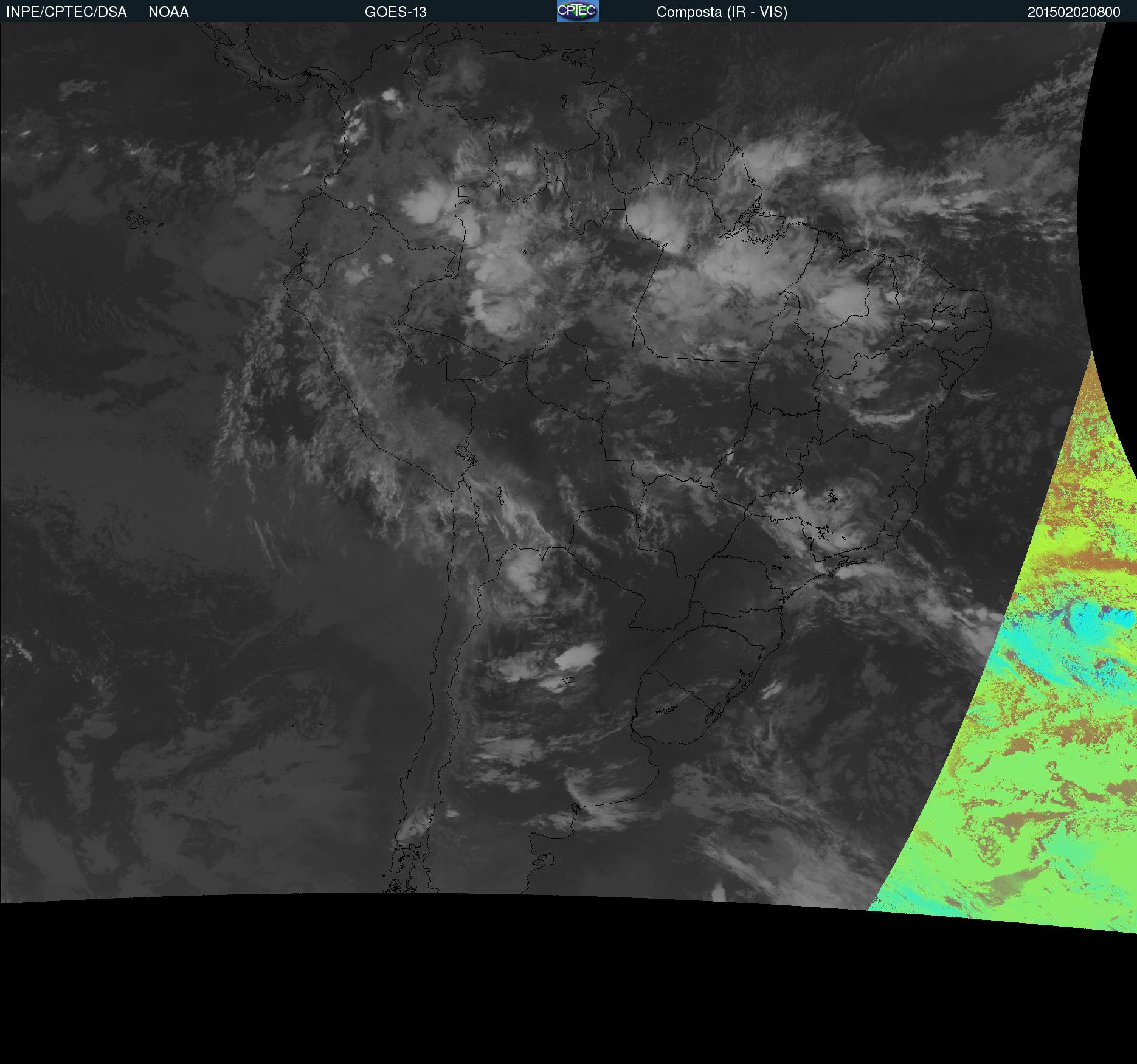The width and height of the screenshot is (1137, 1064).
Task: Select the INPE/CPTEC/DSA header text
Action: [66, 12]
